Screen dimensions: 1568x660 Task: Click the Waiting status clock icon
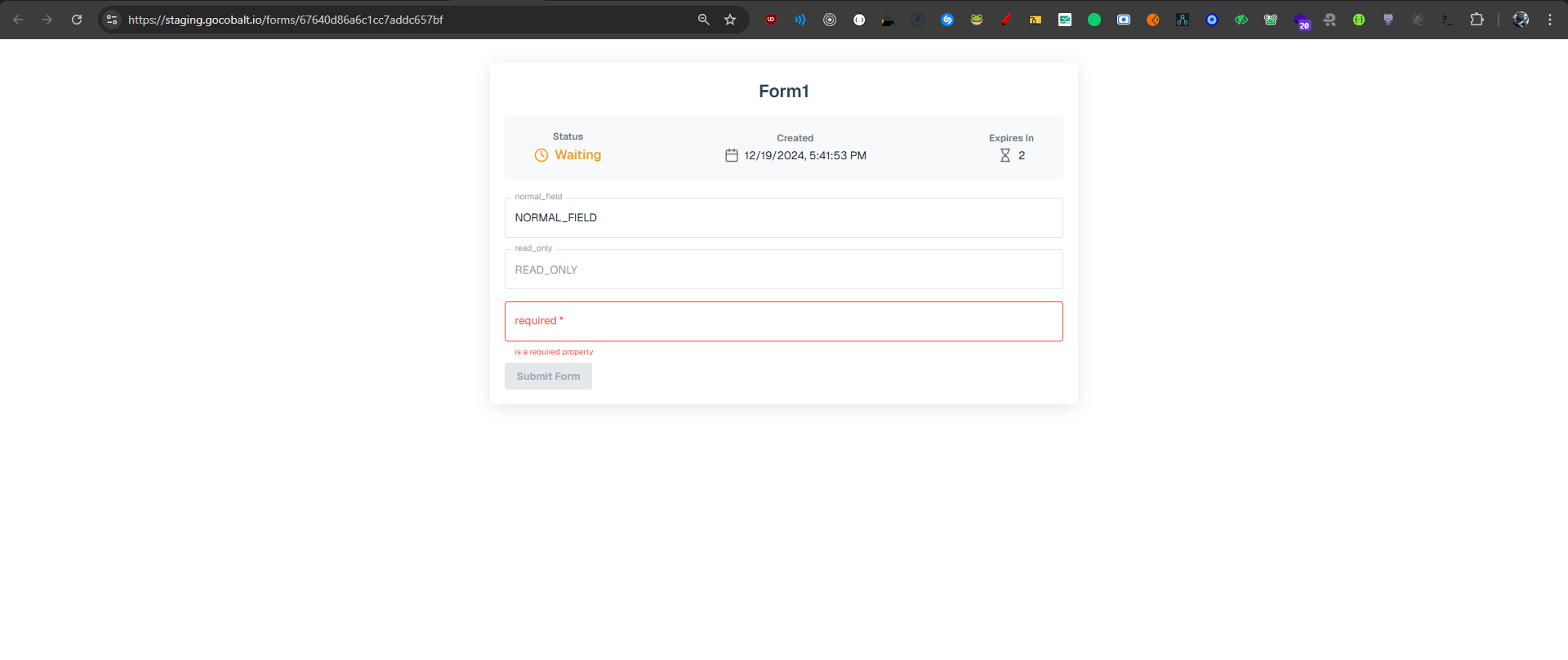541,155
